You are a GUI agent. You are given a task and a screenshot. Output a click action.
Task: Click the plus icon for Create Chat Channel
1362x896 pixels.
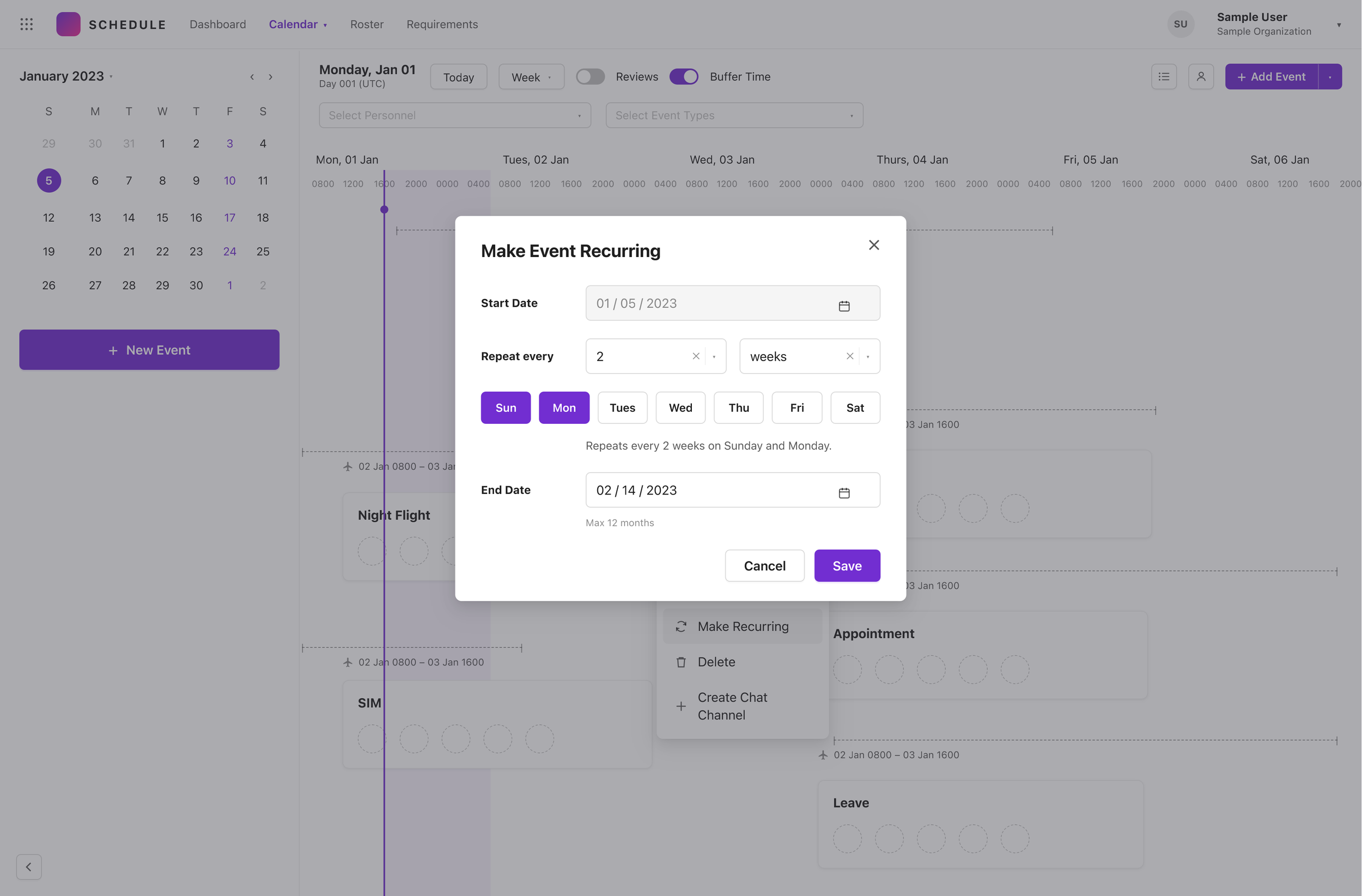point(680,706)
